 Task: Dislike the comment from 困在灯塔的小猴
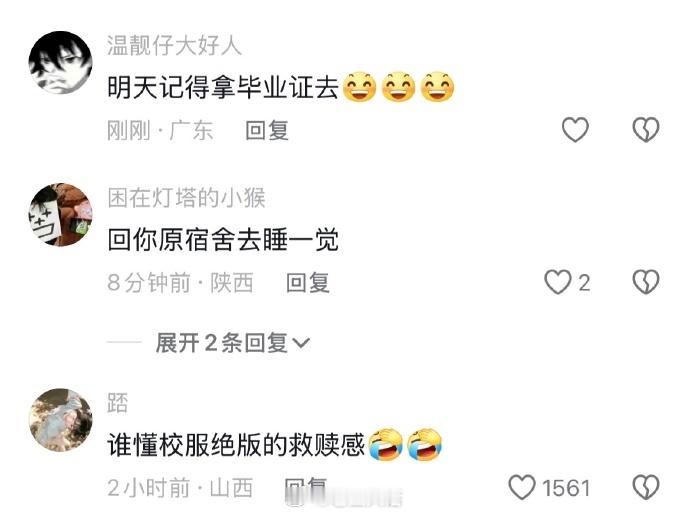point(646,282)
